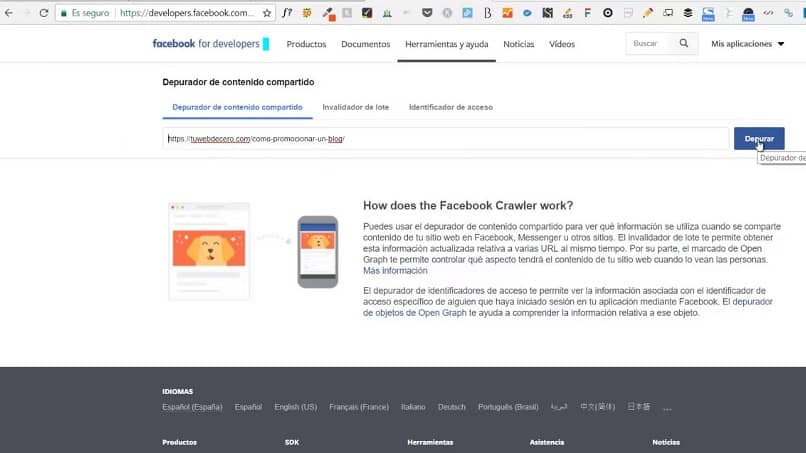Screen dimensions: 806x453
Task: Choose English (US) language
Action: coord(296,407)
